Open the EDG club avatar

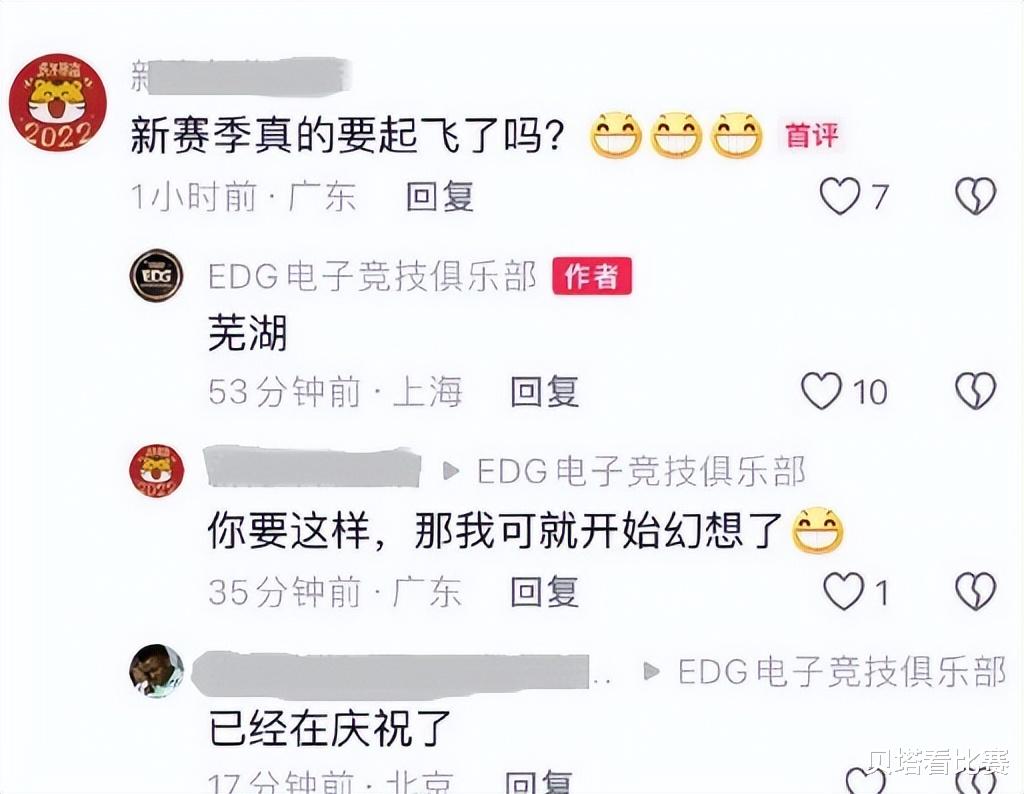156,276
